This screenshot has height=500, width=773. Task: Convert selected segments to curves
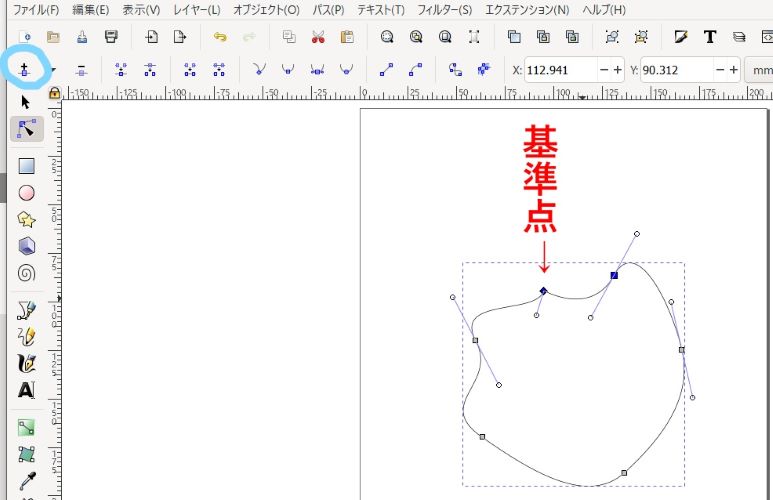coord(416,70)
